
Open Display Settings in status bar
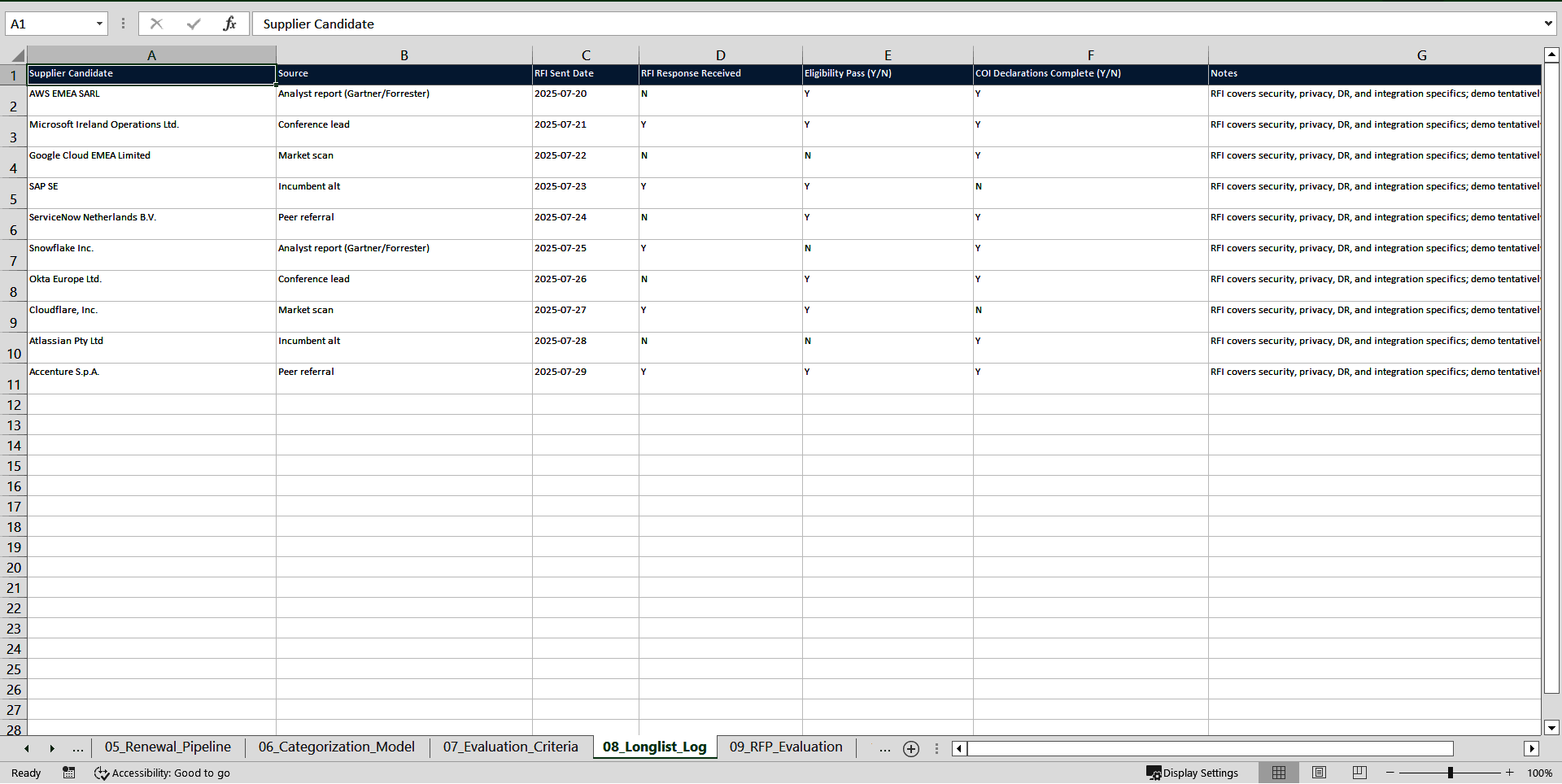[1193, 773]
